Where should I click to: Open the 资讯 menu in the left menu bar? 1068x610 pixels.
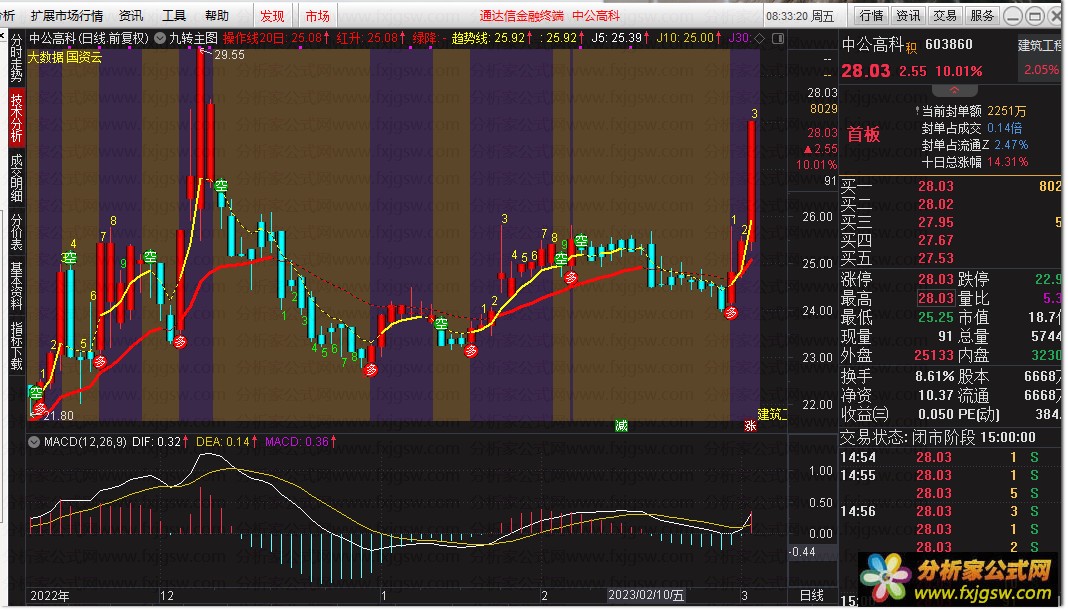131,15
